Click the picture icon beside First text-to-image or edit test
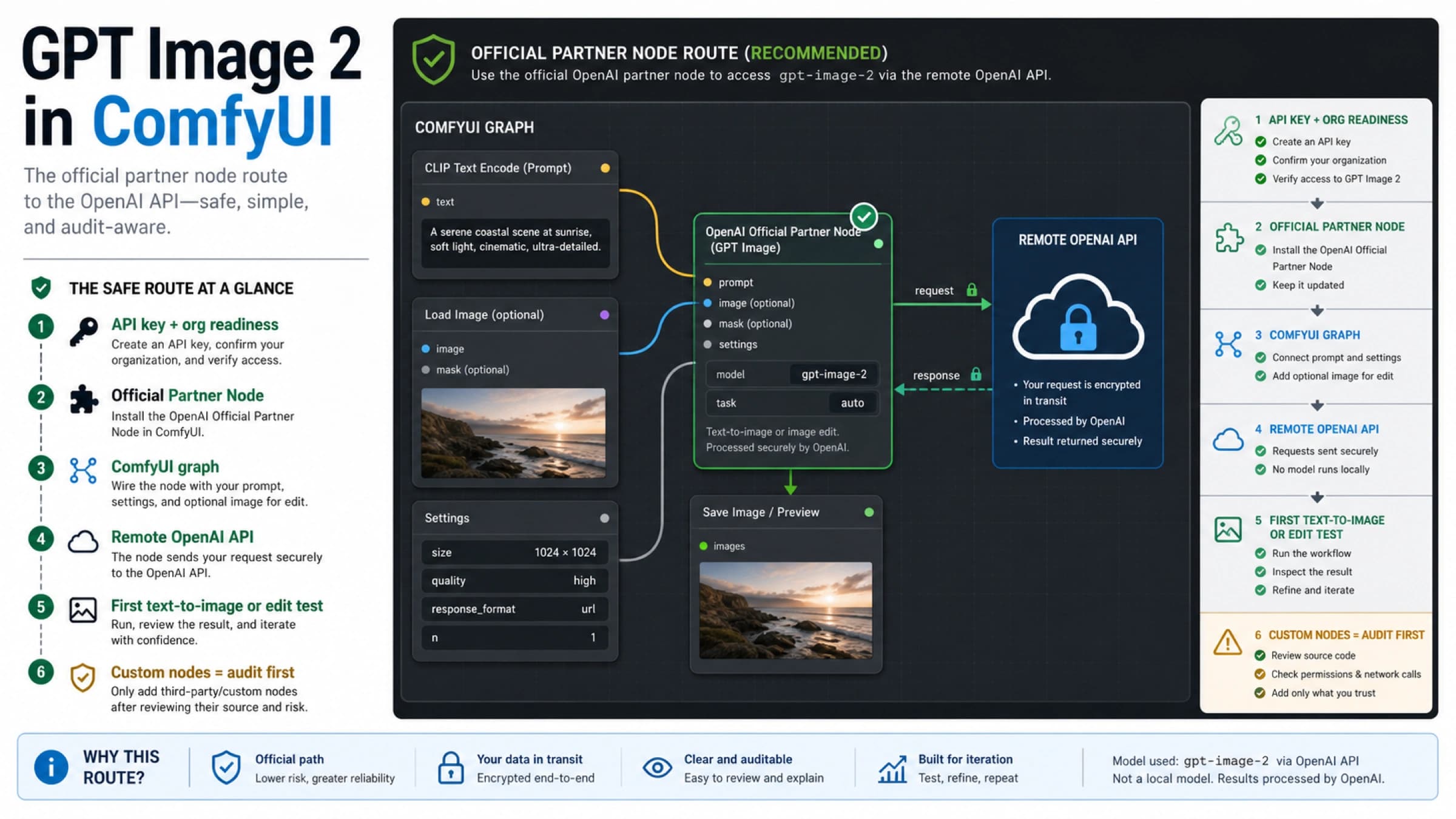The height and width of the screenshot is (819, 1456). pos(83,610)
